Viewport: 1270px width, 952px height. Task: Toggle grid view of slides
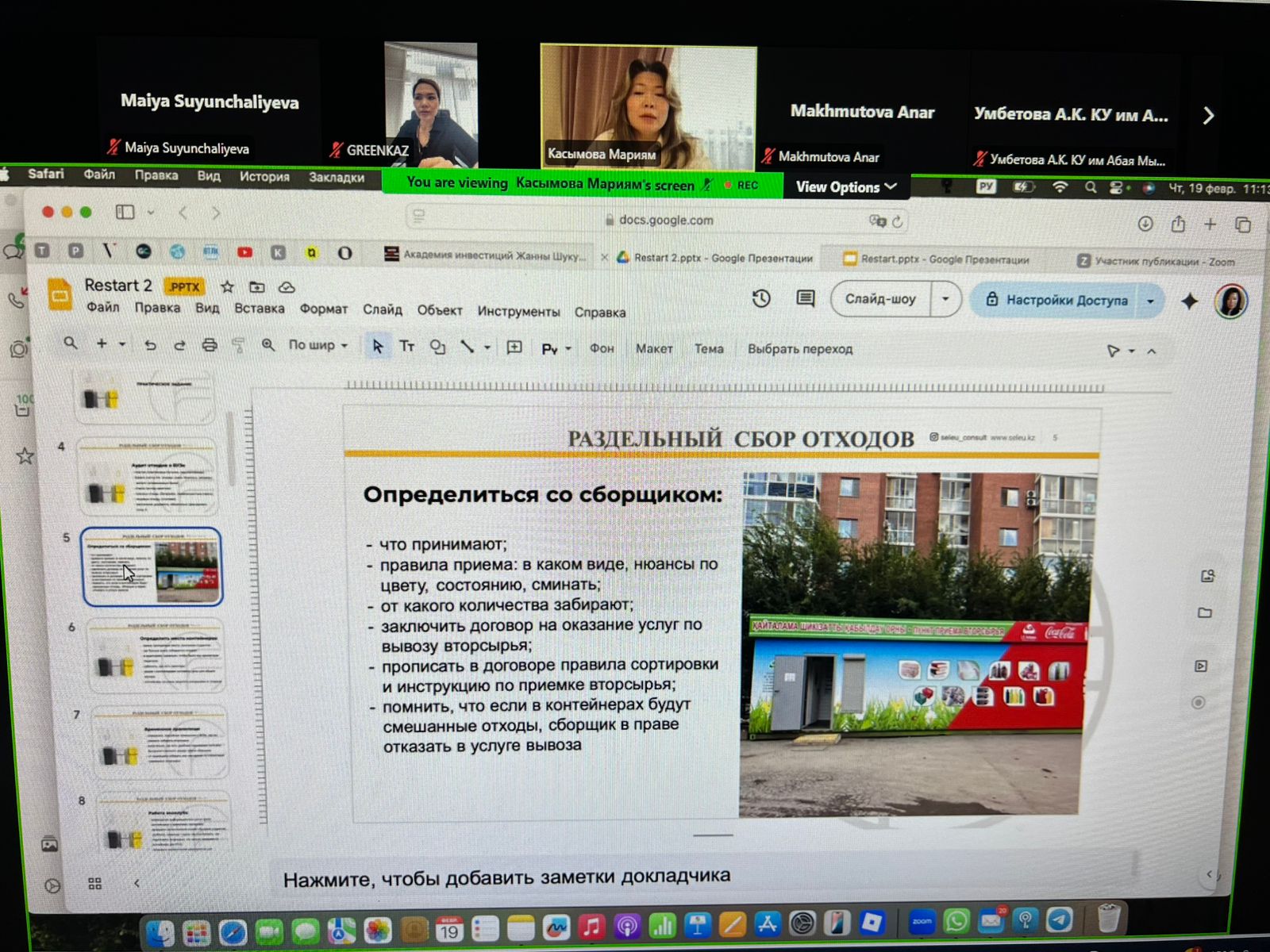[94, 883]
